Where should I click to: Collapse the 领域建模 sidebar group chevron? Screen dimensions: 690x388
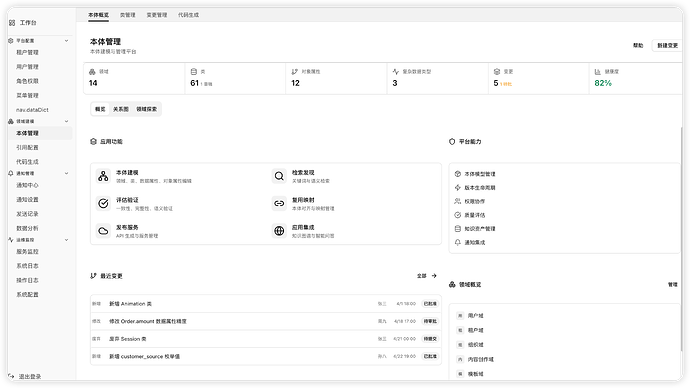coord(66,121)
